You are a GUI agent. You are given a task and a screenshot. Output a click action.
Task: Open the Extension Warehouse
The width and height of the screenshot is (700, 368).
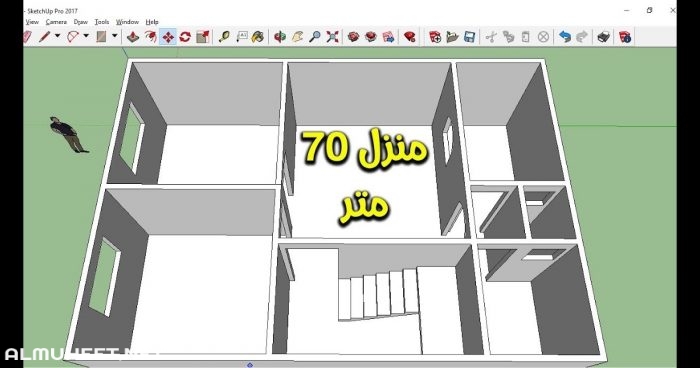(371, 37)
